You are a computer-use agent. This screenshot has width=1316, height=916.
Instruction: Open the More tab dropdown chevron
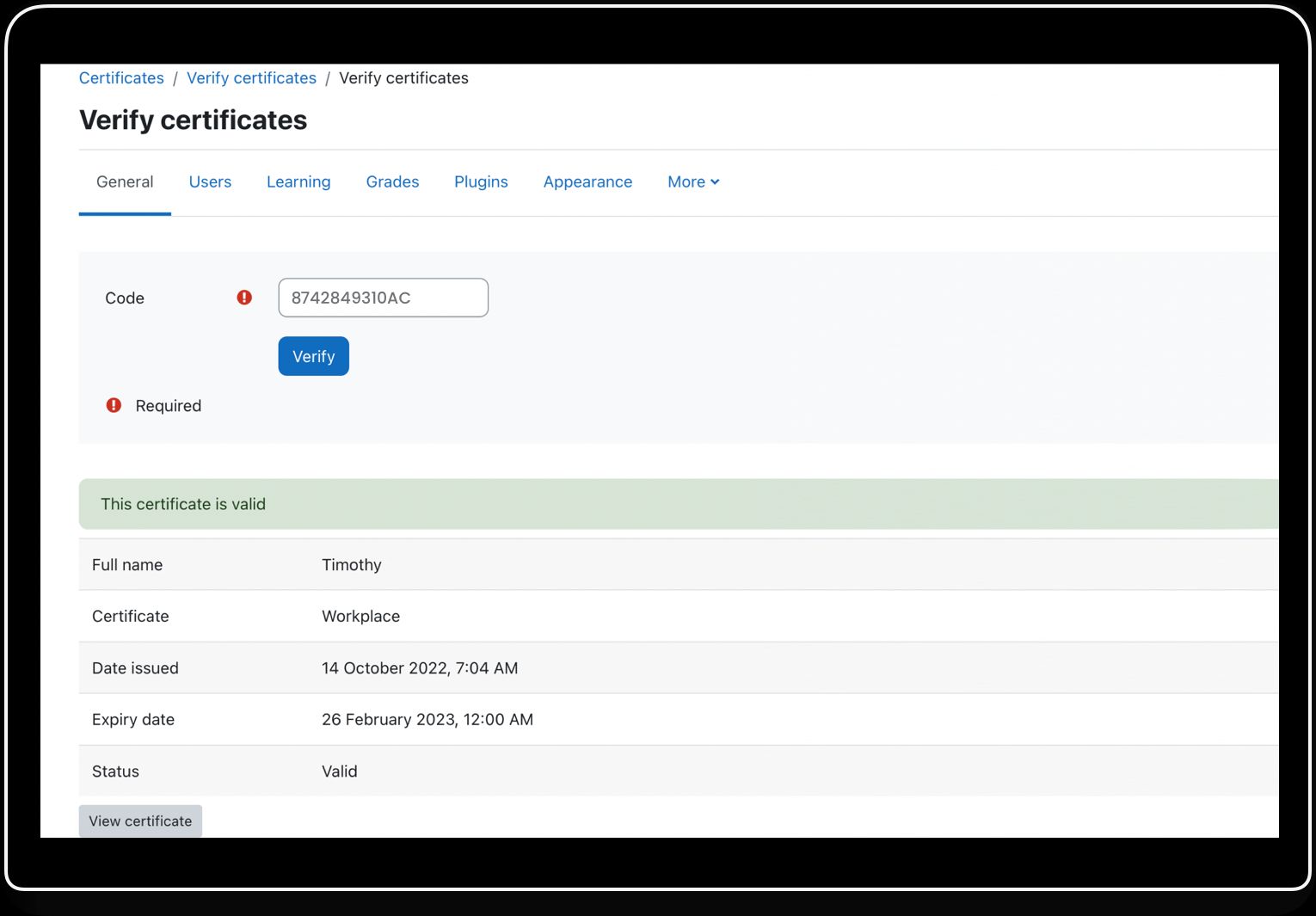pyautogui.click(x=716, y=181)
